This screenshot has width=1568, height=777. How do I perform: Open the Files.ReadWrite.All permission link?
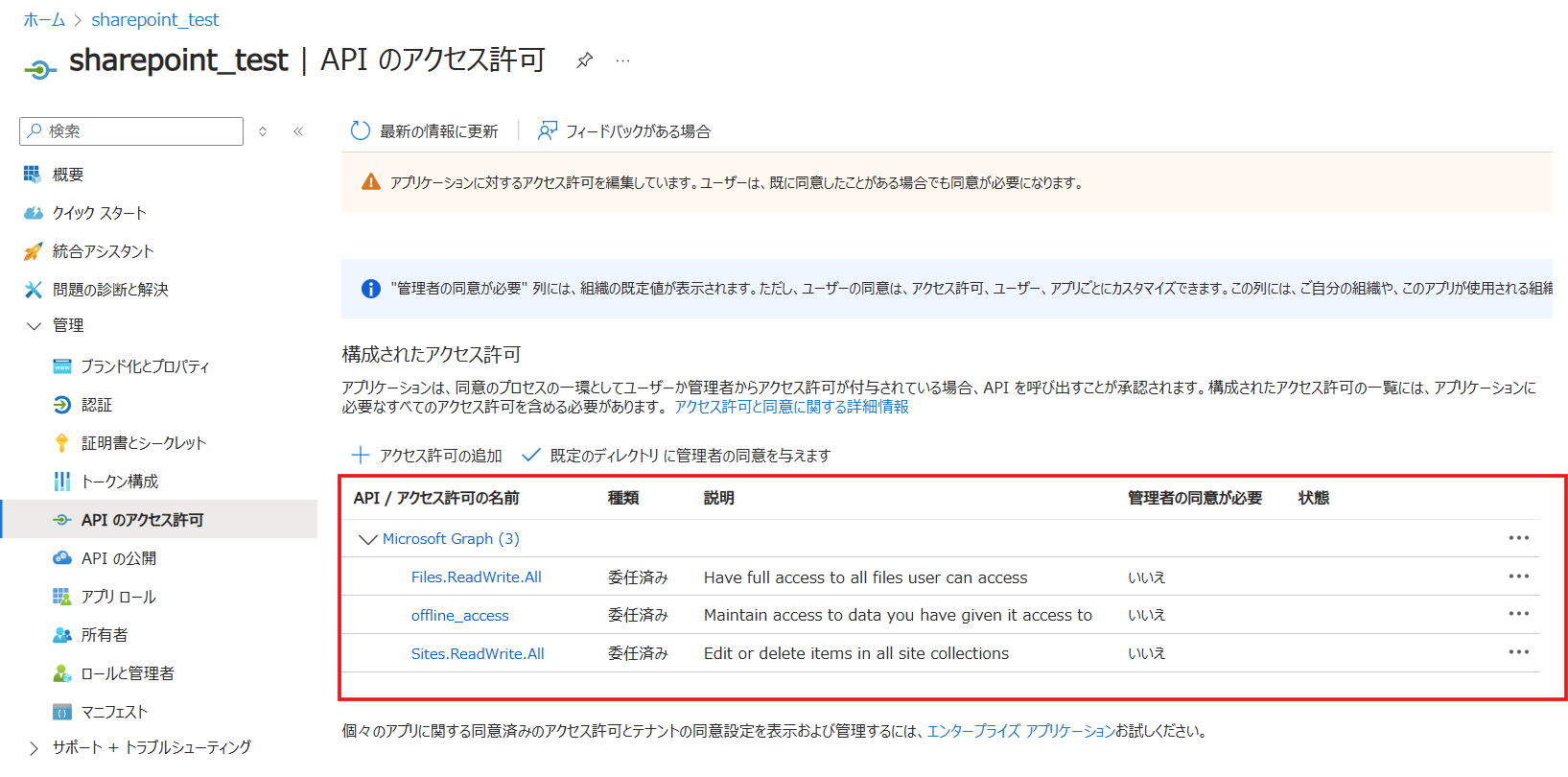477,577
